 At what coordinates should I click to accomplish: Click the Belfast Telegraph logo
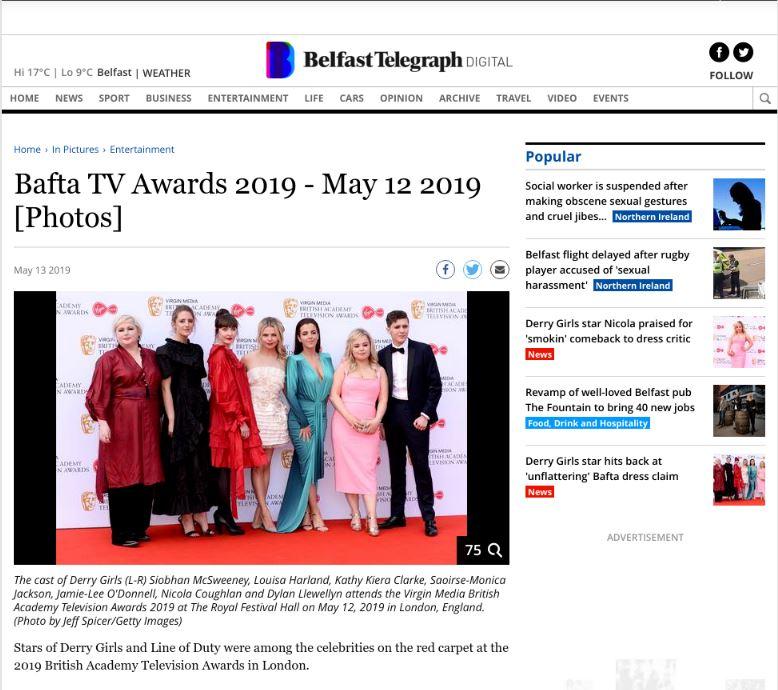(x=388, y=60)
